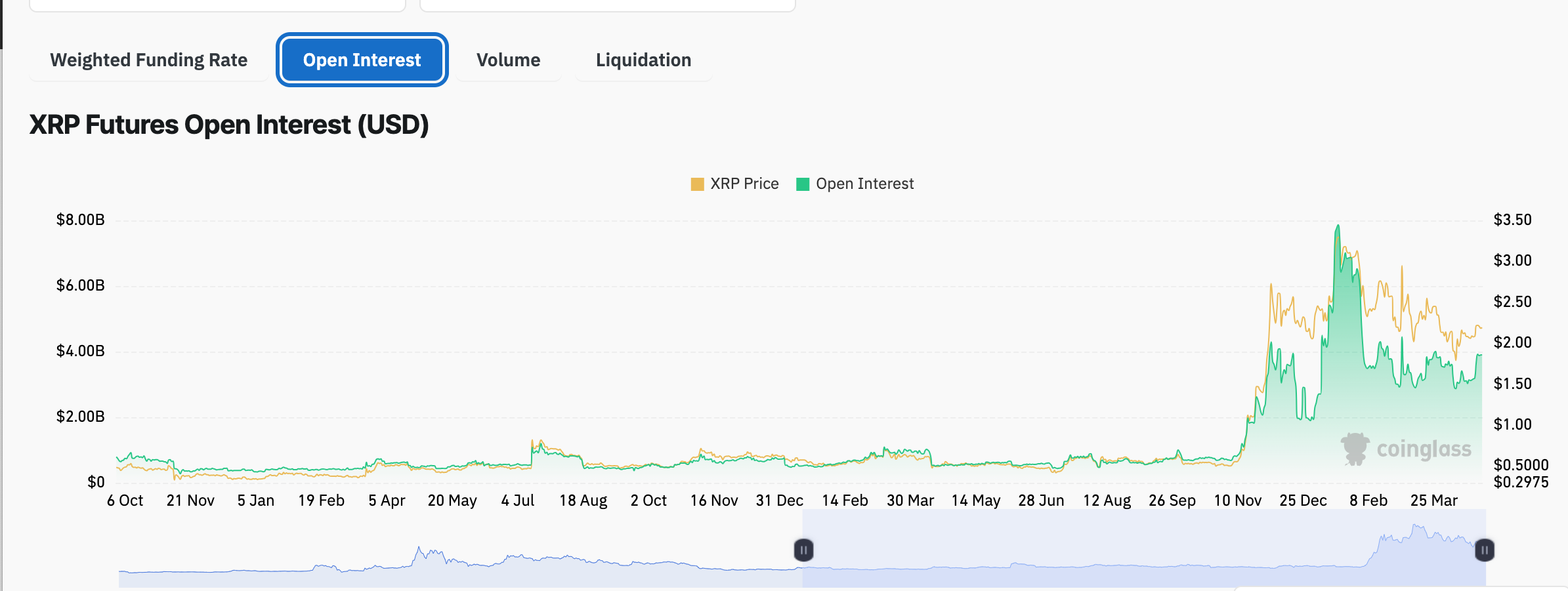
Task: Switch to the Weighted Funding Rate tab
Action: click(x=148, y=60)
